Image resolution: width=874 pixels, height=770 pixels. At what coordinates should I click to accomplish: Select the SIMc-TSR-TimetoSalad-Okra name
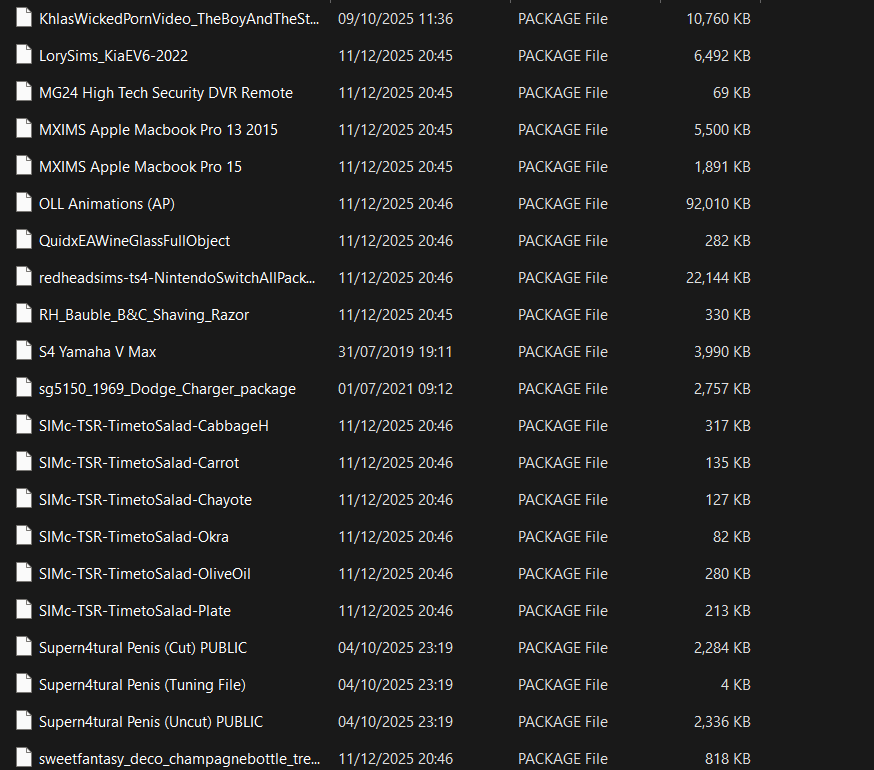click(x=134, y=537)
